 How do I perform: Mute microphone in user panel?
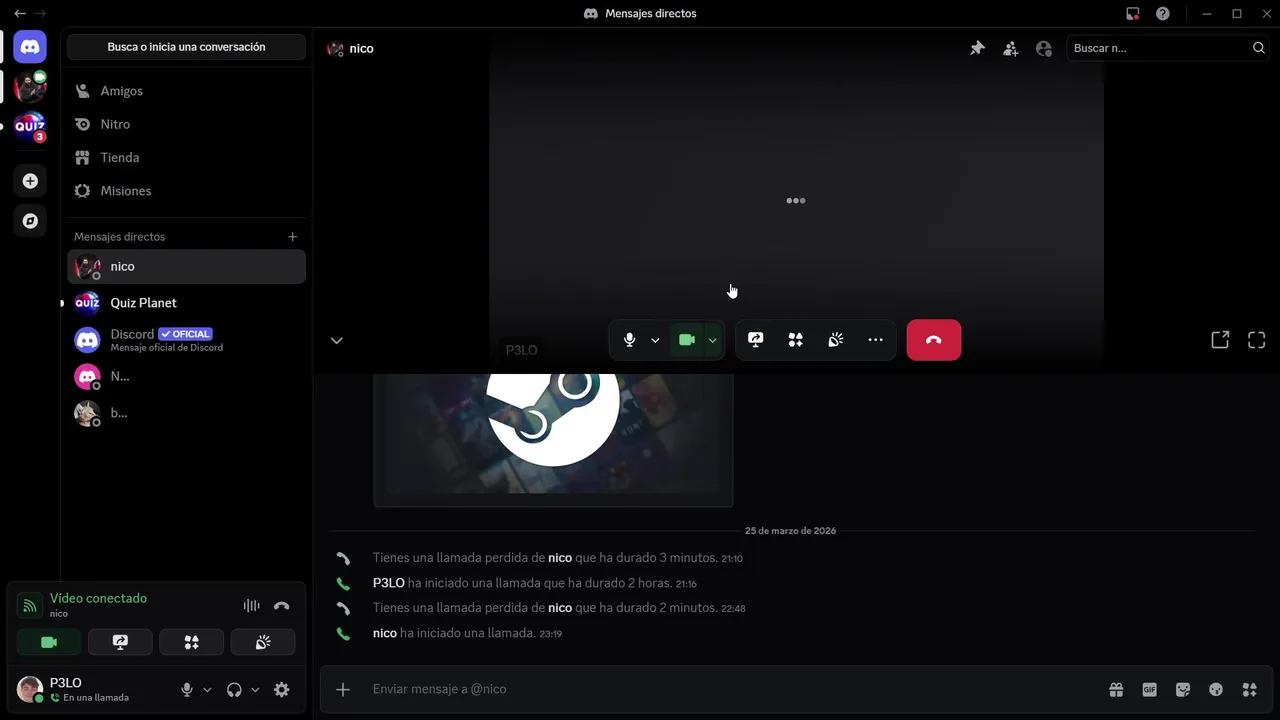click(186, 690)
